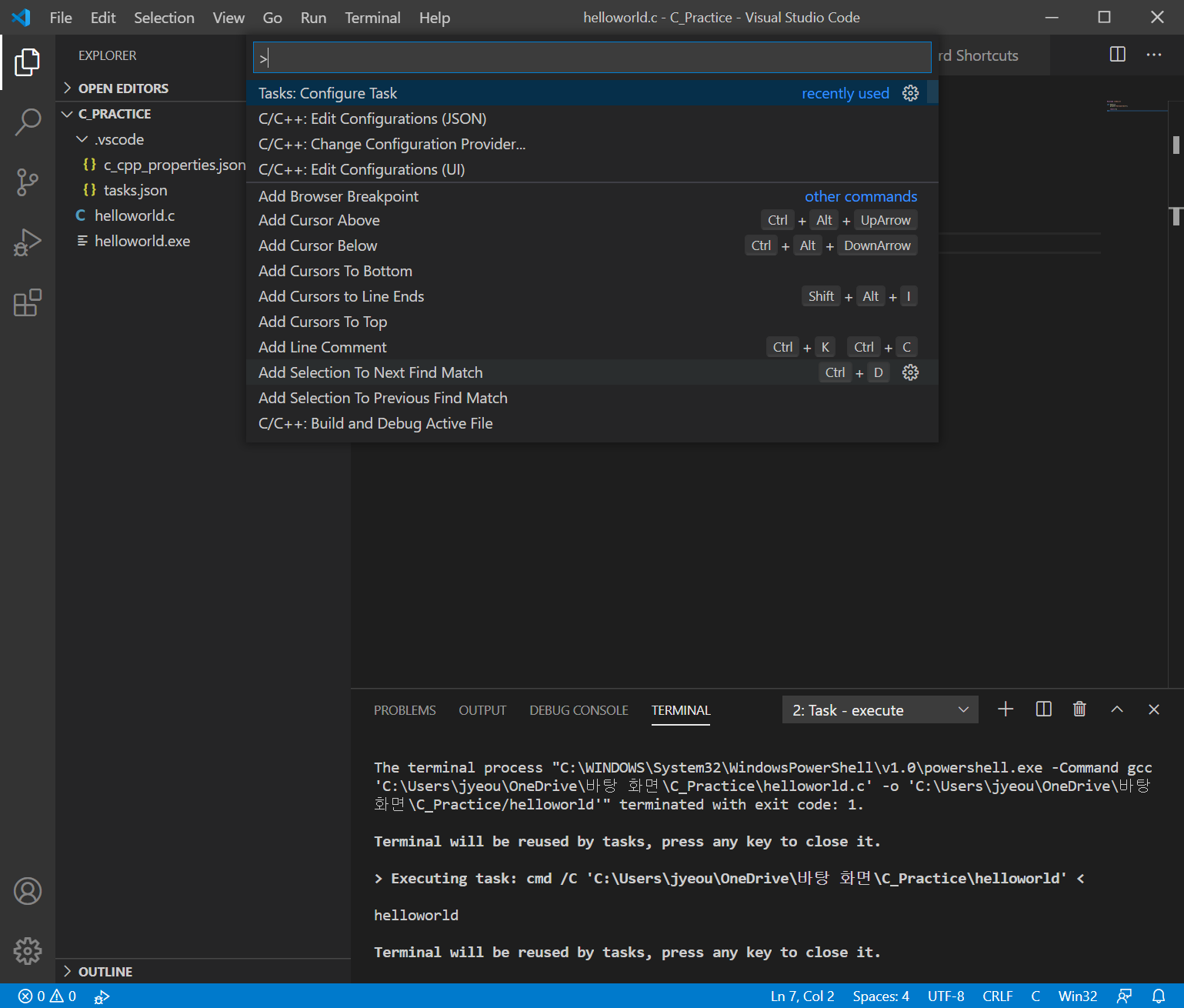Select 'Add Cursor Below' command
1184x1008 pixels.
pyautogui.click(x=592, y=245)
